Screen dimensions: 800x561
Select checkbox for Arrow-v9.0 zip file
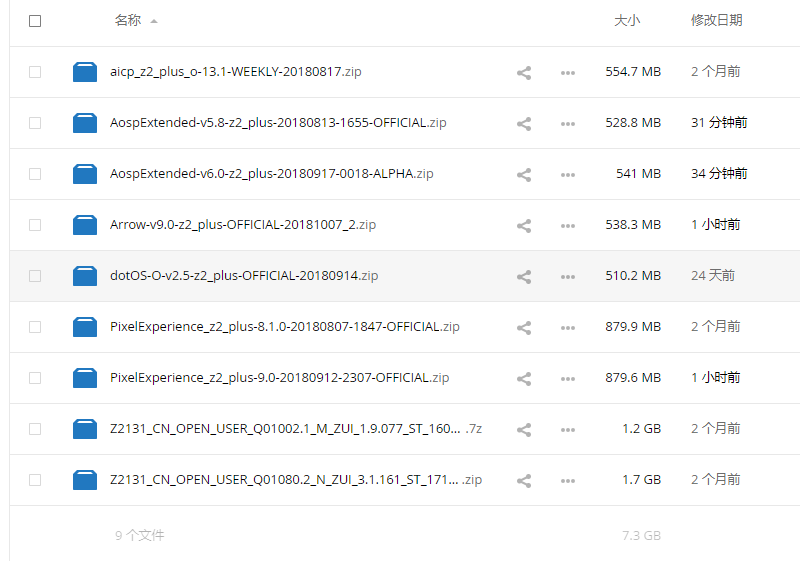pyautogui.click(x=35, y=225)
